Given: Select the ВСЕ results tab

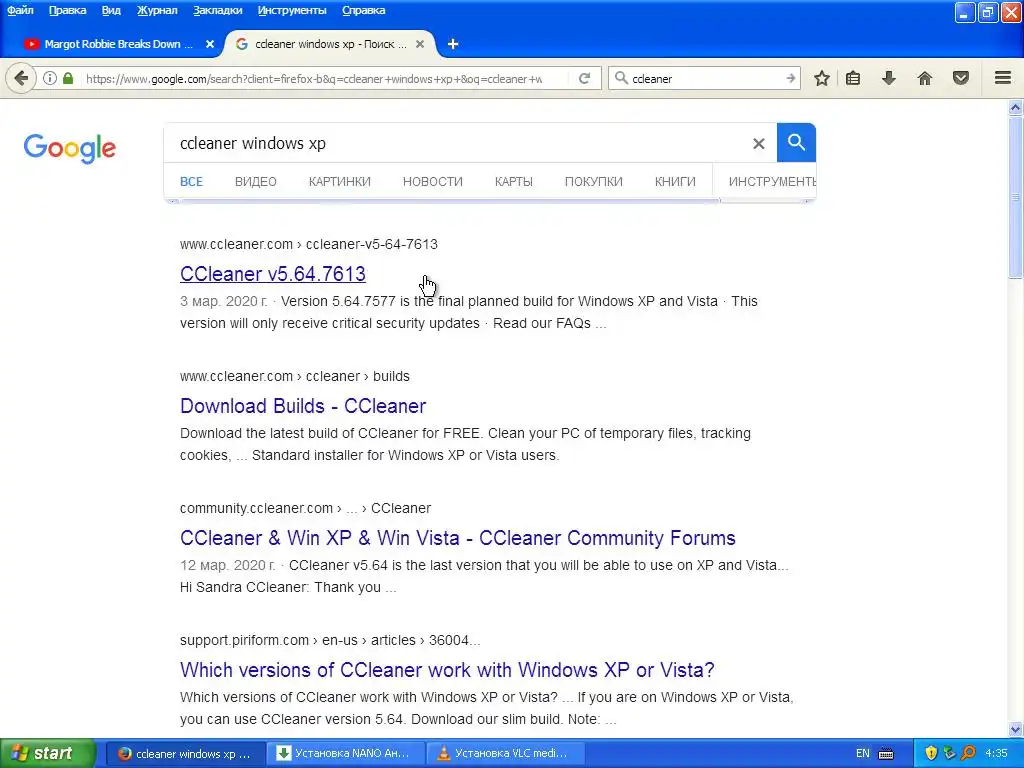Looking at the screenshot, I should (x=191, y=182).
